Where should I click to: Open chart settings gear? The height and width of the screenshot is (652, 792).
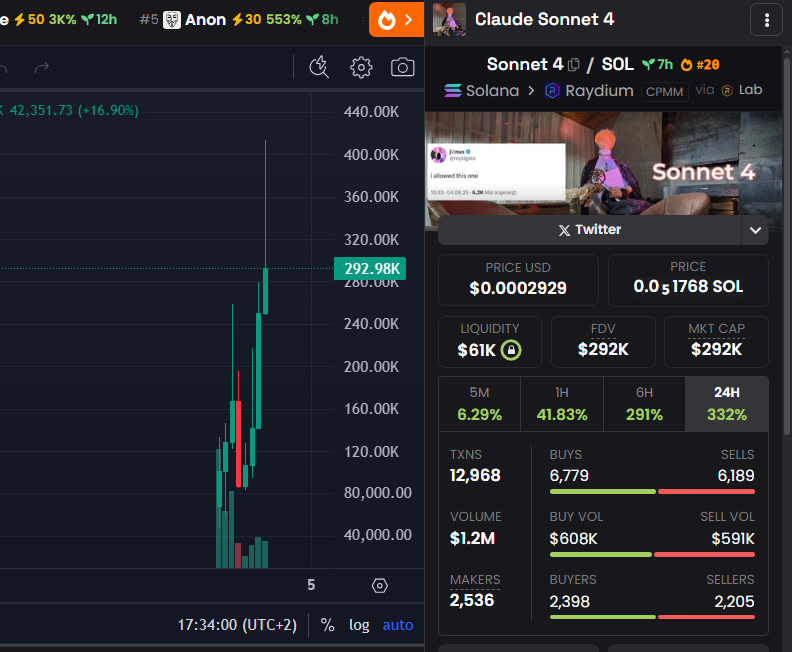pos(361,67)
